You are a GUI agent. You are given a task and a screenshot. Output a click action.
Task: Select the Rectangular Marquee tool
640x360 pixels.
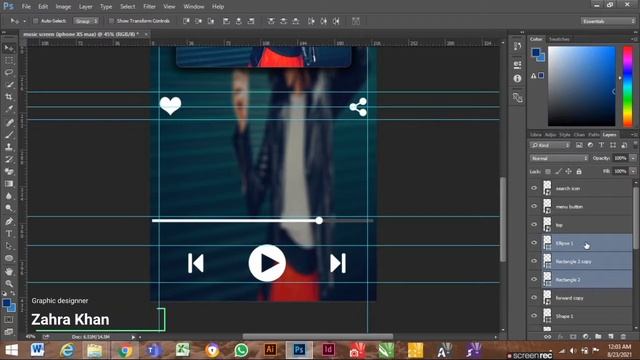tap(9, 61)
